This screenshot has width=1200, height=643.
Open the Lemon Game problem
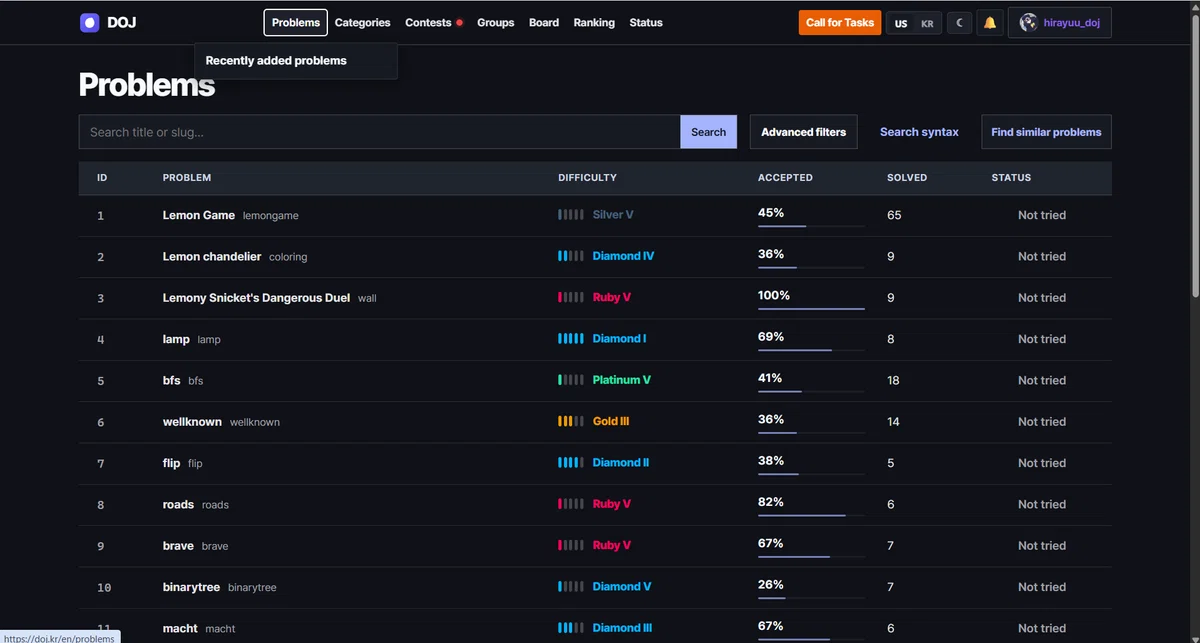199,215
